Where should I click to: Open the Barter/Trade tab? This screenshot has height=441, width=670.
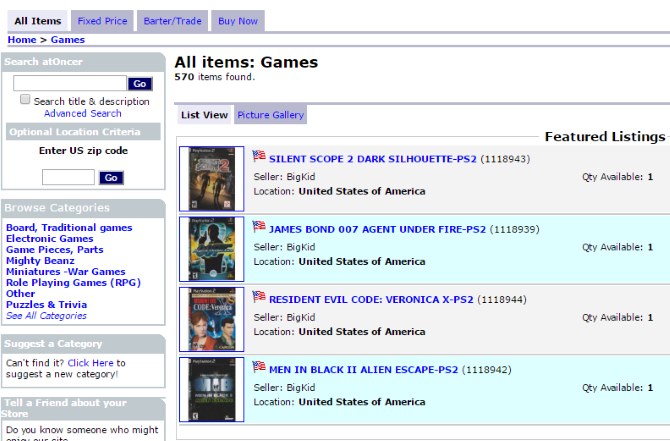pos(172,21)
